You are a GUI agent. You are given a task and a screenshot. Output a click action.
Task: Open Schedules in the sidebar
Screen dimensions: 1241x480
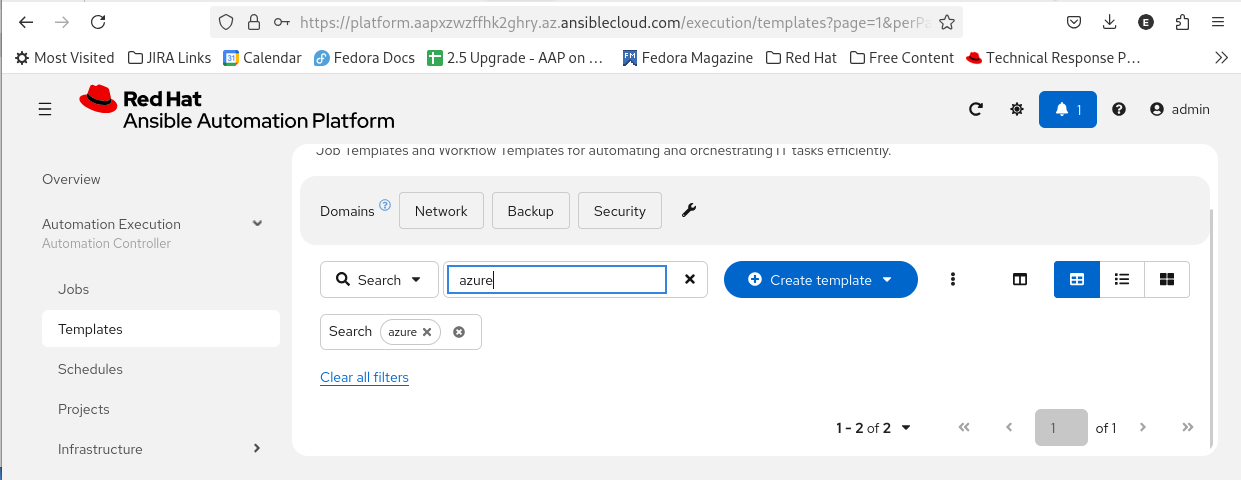[x=90, y=369]
